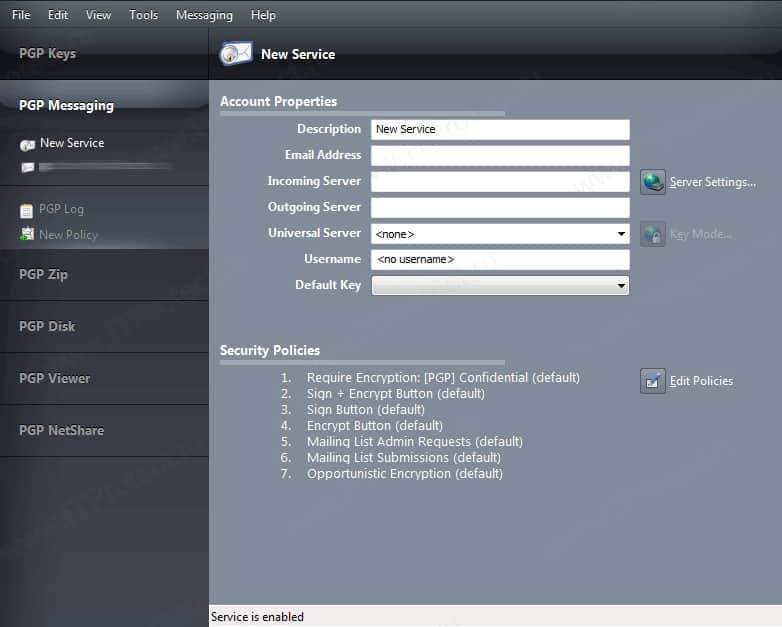Image resolution: width=782 pixels, height=627 pixels.
Task: Select policy Sign Button (default)
Action: (366, 410)
